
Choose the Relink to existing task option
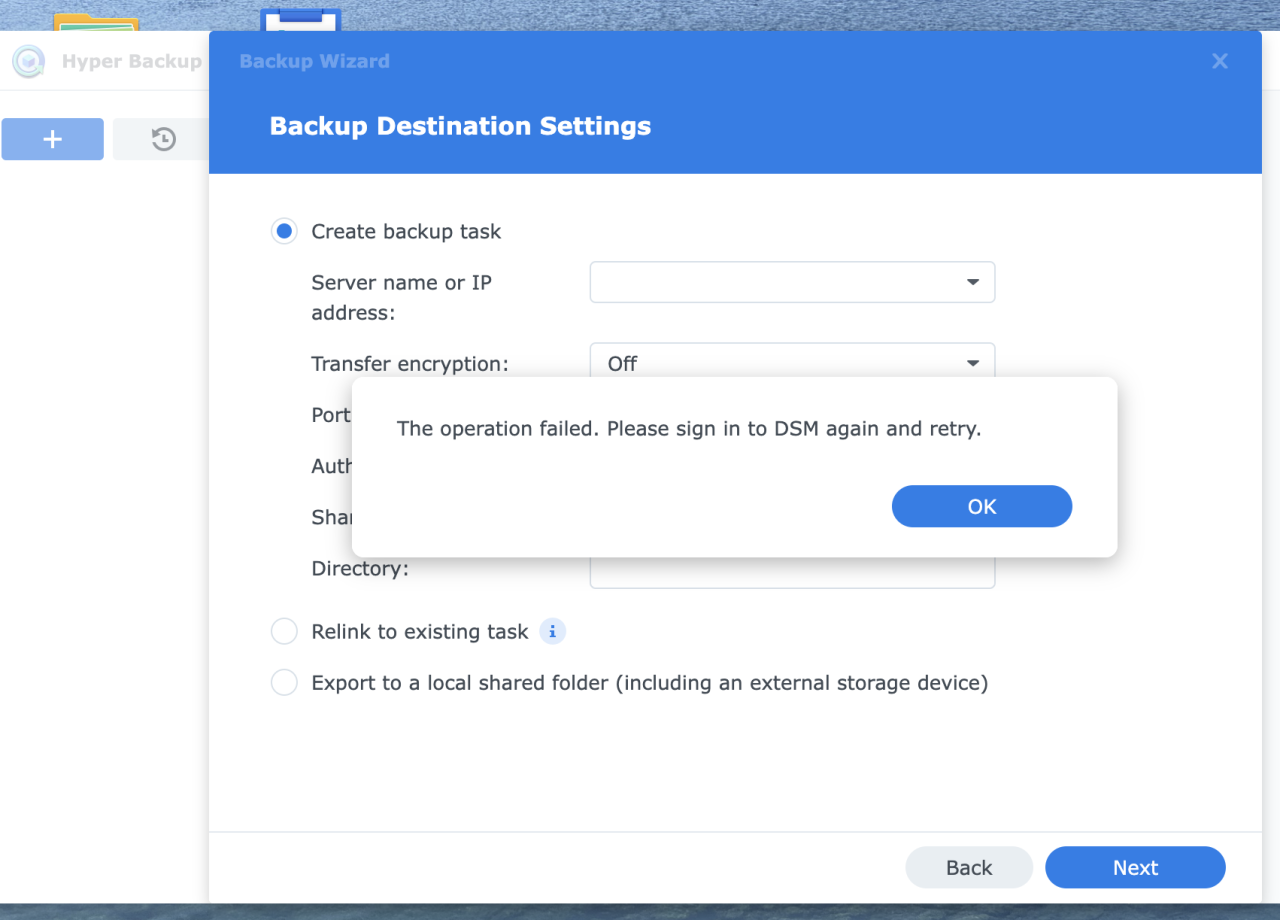pyautogui.click(x=283, y=631)
